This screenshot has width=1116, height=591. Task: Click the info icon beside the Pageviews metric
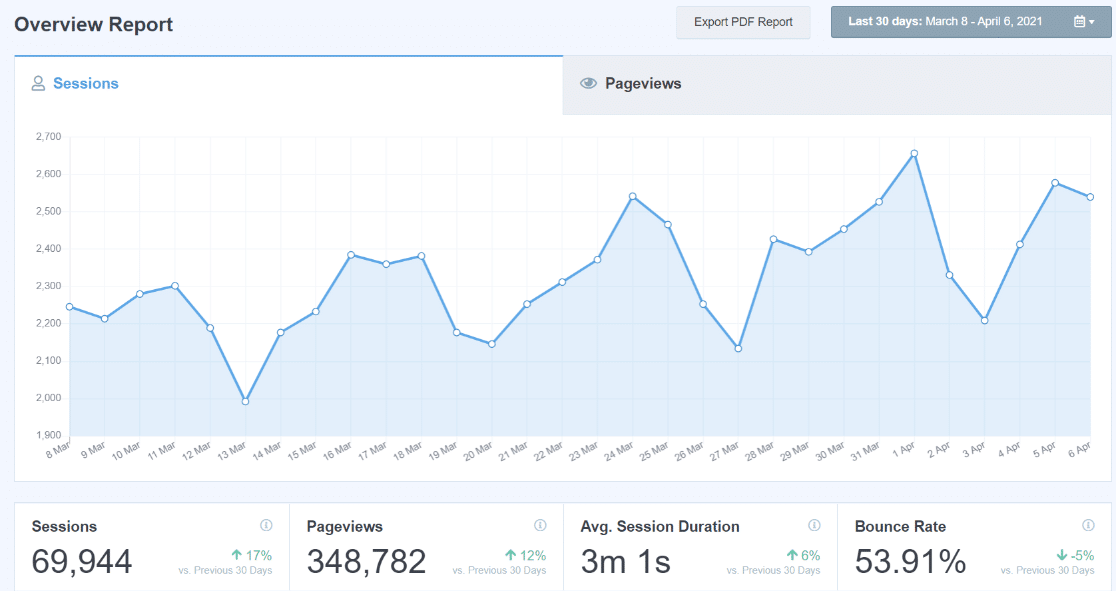click(542, 524)
